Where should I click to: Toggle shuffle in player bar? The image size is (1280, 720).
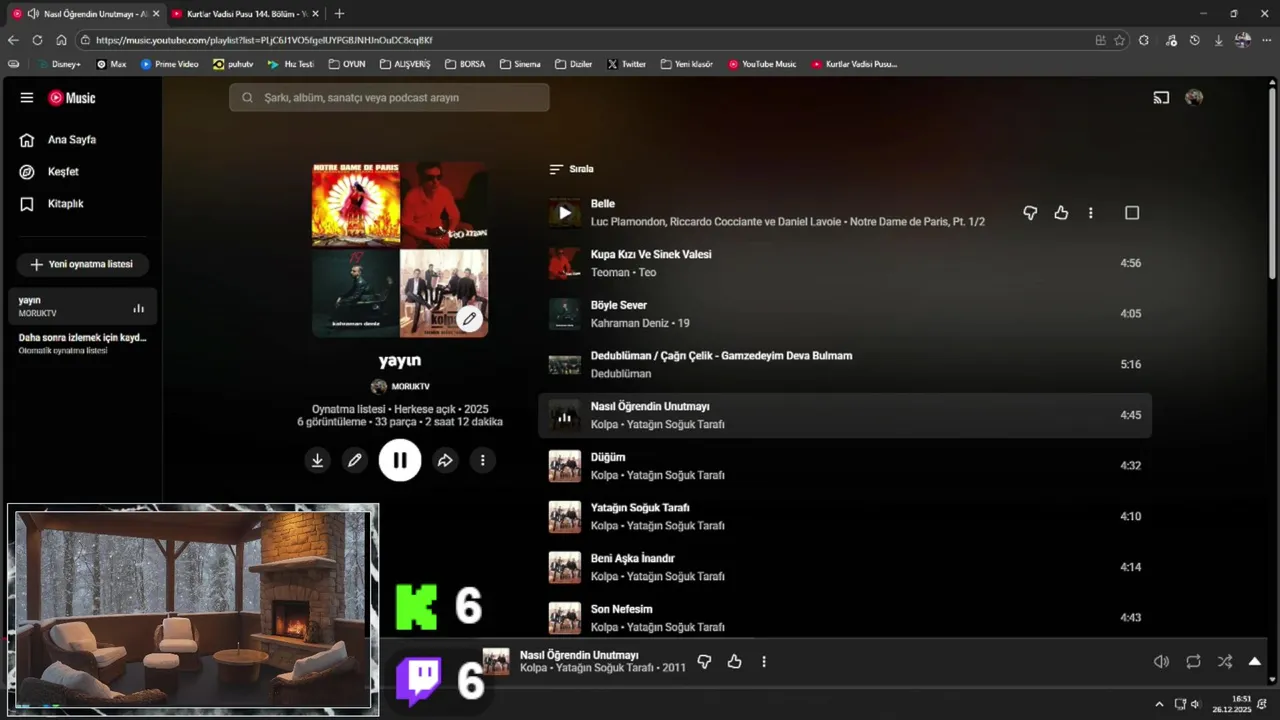[x=1225, y=662]
